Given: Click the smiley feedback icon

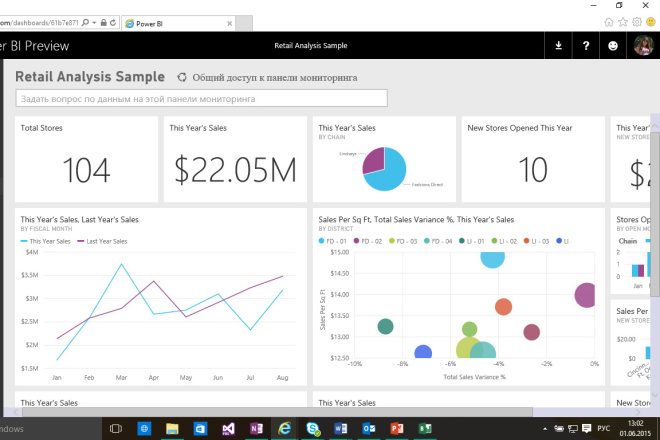Looking at the screenshot, I should 613,45.
